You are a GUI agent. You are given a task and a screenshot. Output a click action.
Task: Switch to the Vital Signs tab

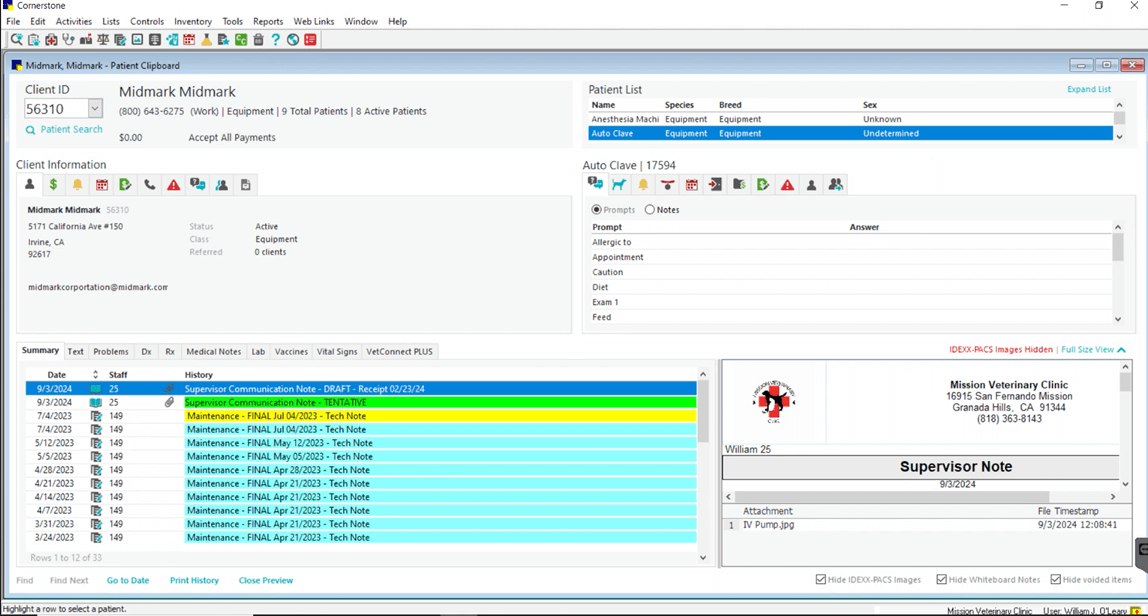pyautogui.click(x=337, y=351)
